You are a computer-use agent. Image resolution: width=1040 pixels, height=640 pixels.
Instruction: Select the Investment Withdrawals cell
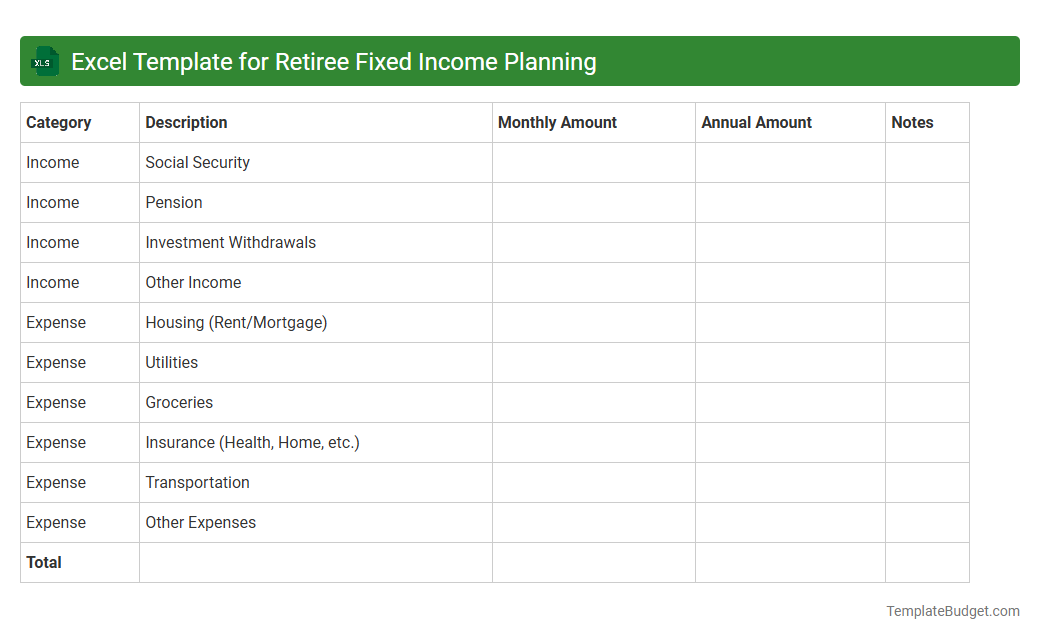pyautogui.click(x=230, y=242)
